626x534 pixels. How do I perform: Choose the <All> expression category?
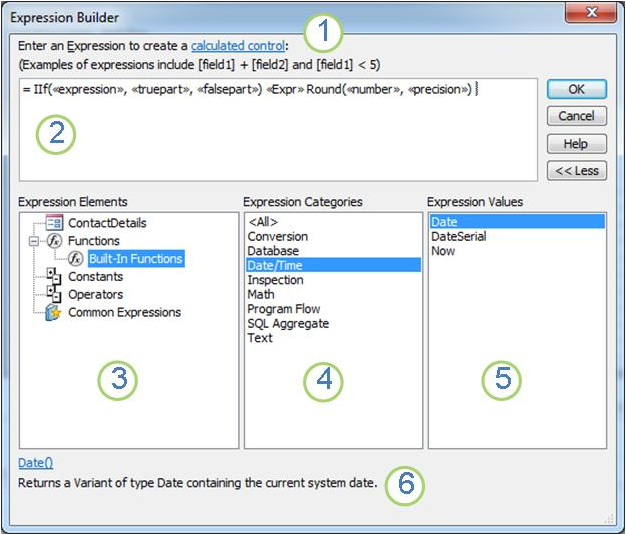pyautogui.click(x=333, y=222)
